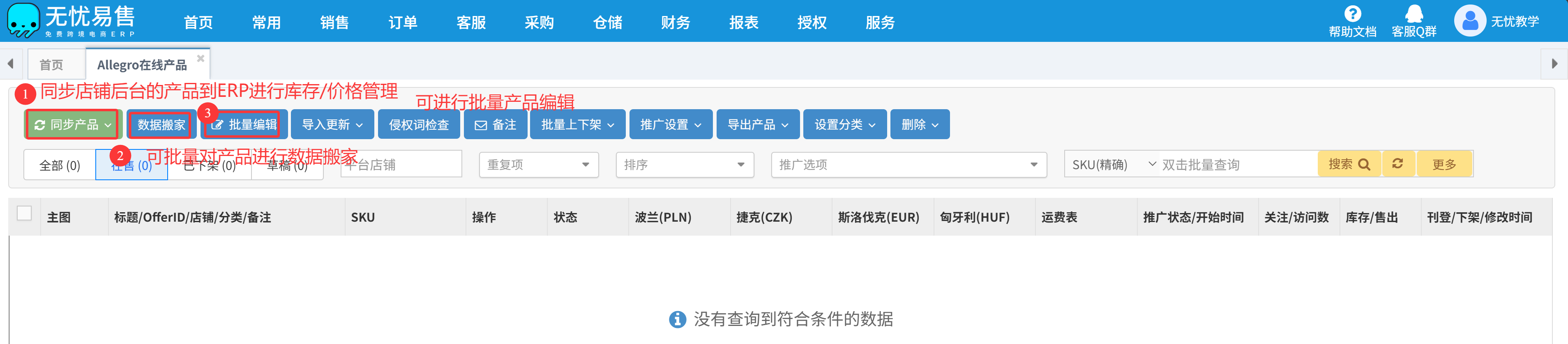Open the 排序 combo box
The height and width of the screenshot is (344, 1568).
pyautogui.click(x=685, y=165)
